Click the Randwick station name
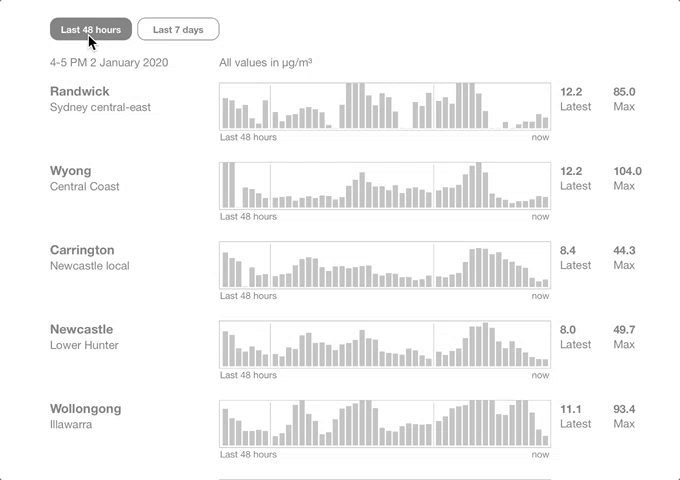The height and width of the screenshot is (480, 680). (x=80, y=92)
